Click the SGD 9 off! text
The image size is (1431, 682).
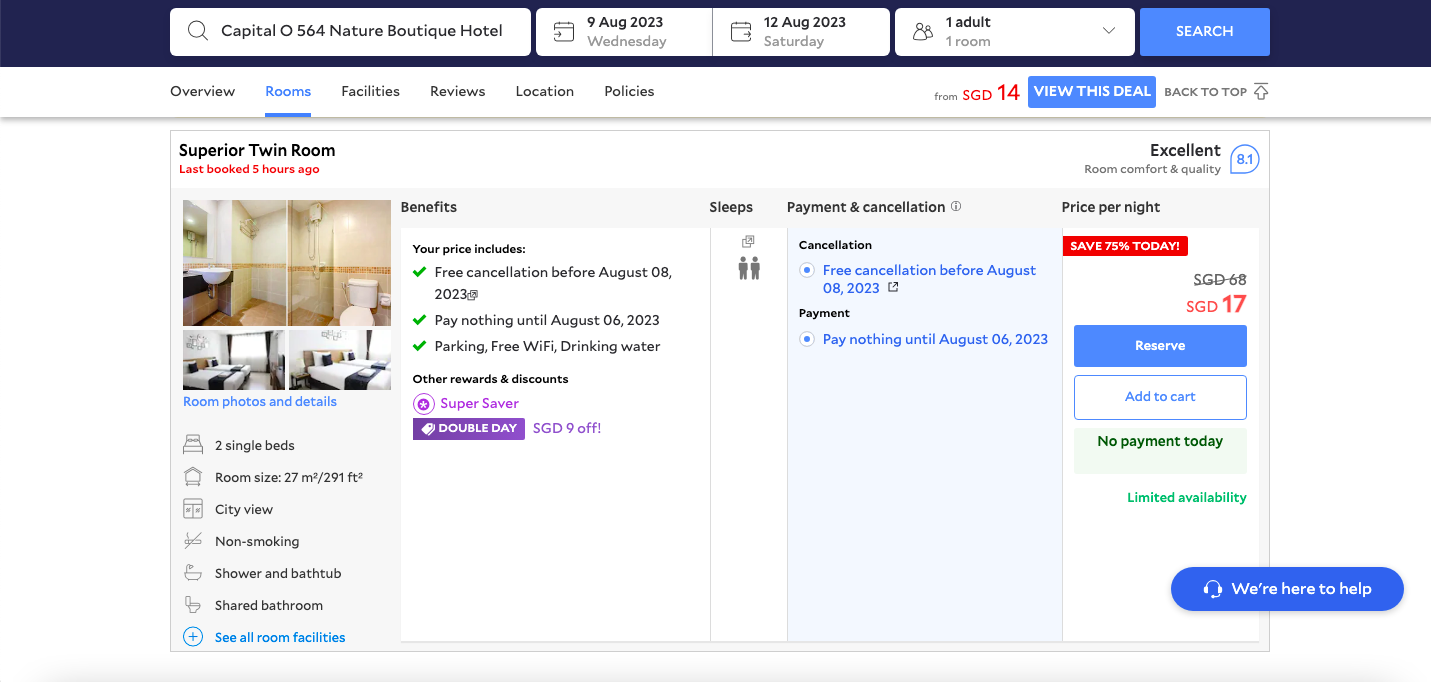click(567, 428)
